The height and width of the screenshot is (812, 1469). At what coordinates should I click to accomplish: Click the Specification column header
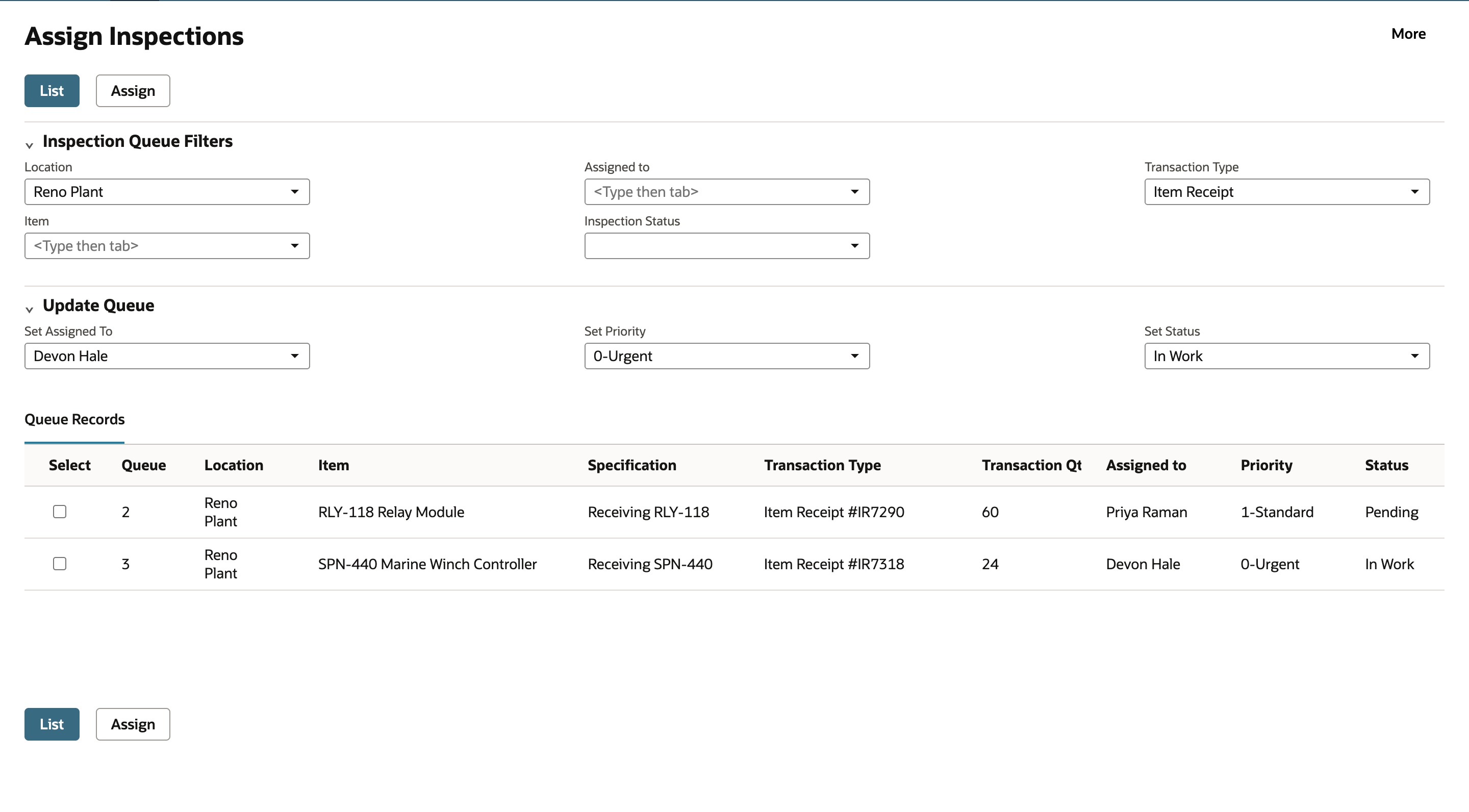tap(632, 465)
